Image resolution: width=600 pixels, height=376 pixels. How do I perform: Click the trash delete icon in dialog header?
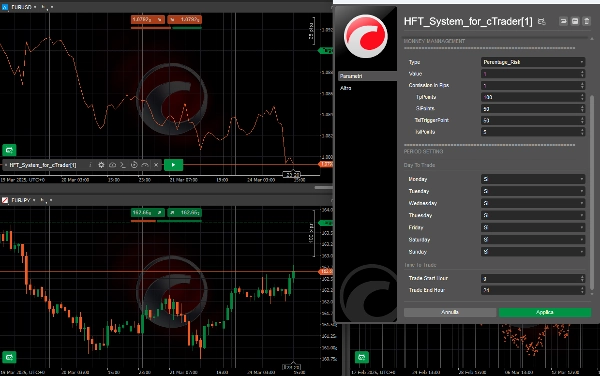pos(586,21)
